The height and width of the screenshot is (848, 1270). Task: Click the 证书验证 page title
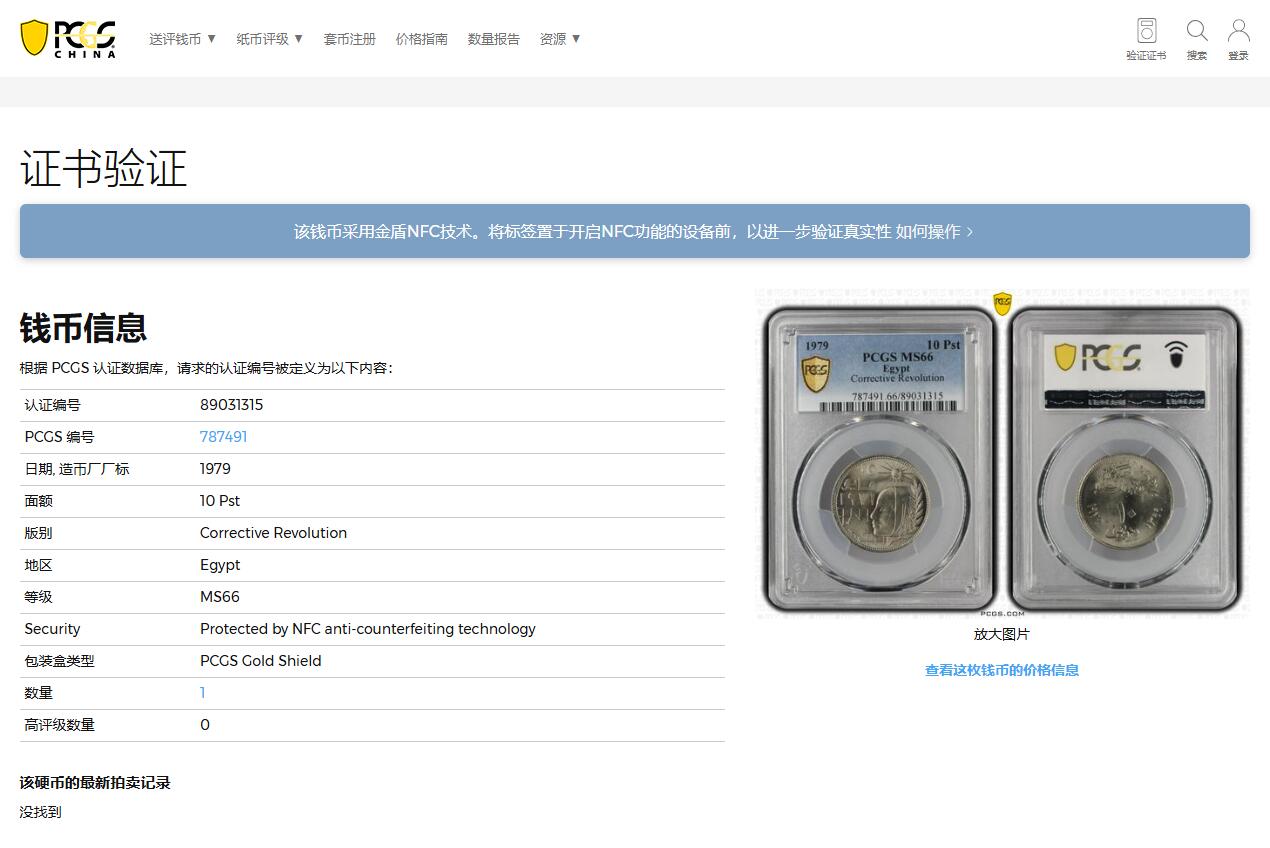104,168
